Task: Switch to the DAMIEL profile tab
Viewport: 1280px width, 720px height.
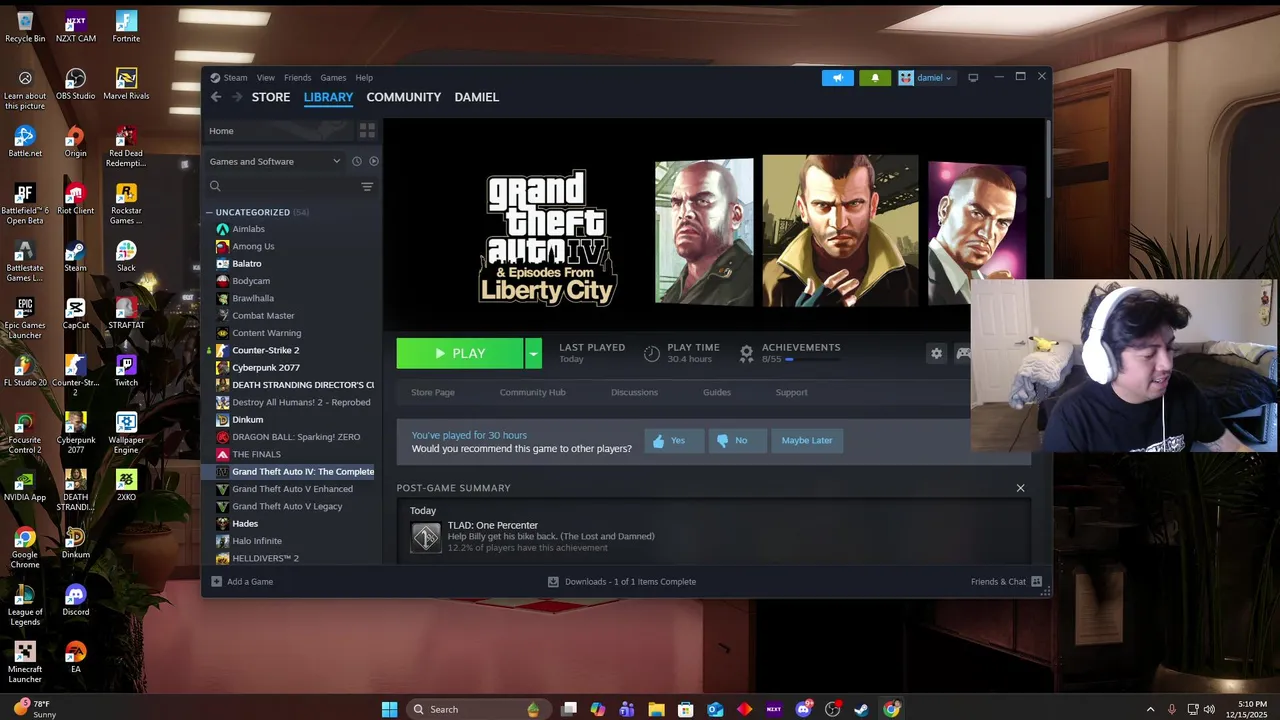Action: tap(476, 97)
